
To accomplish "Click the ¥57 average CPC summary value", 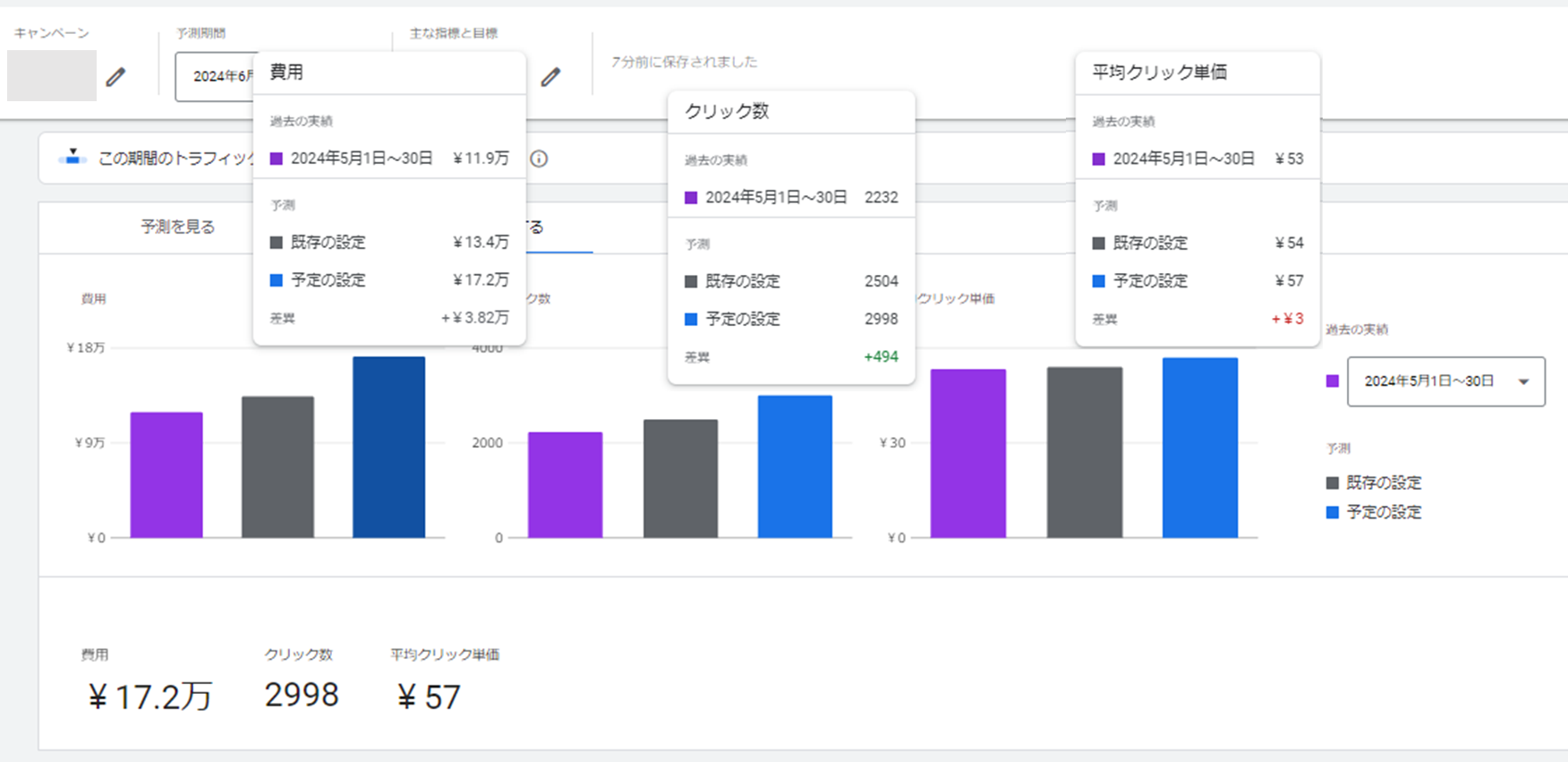I will pos(429,697).
